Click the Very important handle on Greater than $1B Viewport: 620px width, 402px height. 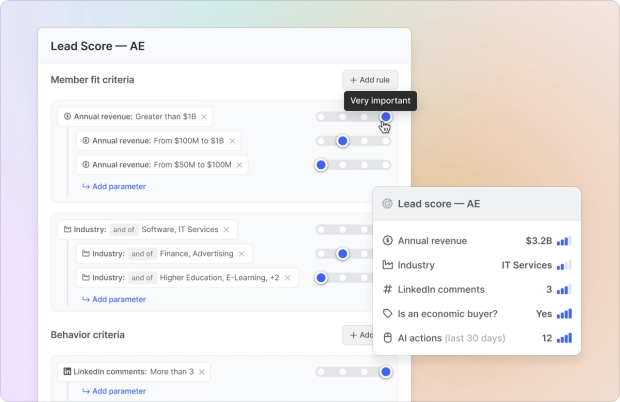[x=386, y=117]
